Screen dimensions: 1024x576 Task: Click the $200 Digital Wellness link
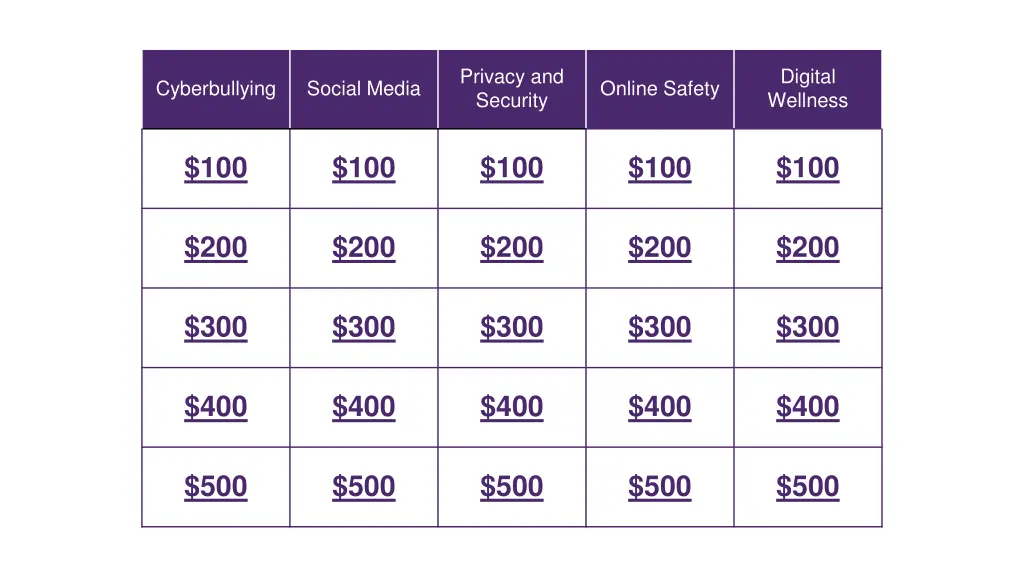click(x=807, y=248)
